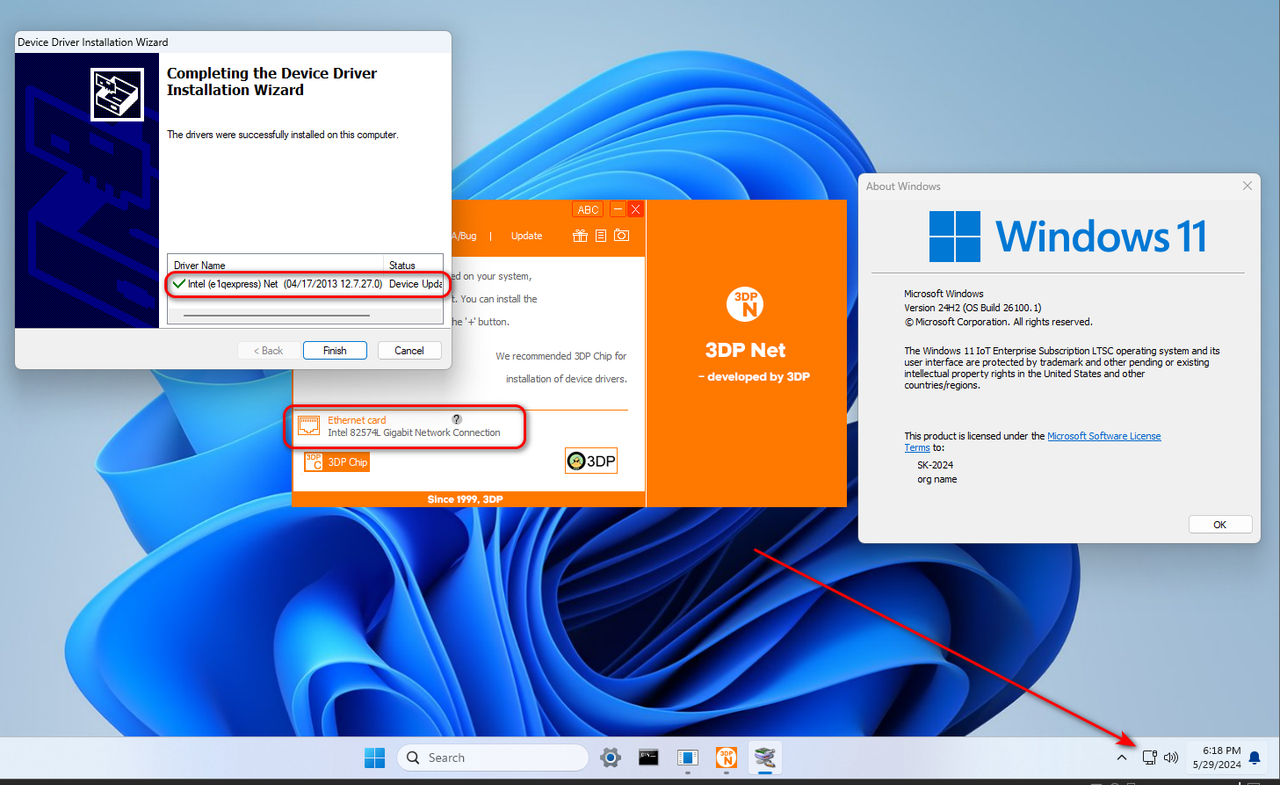Open the clock showing 6:18 PM
Image resolution: width=1280 pixels, height=785 pixels.
pyautogui.click(x=1216, y=757)
